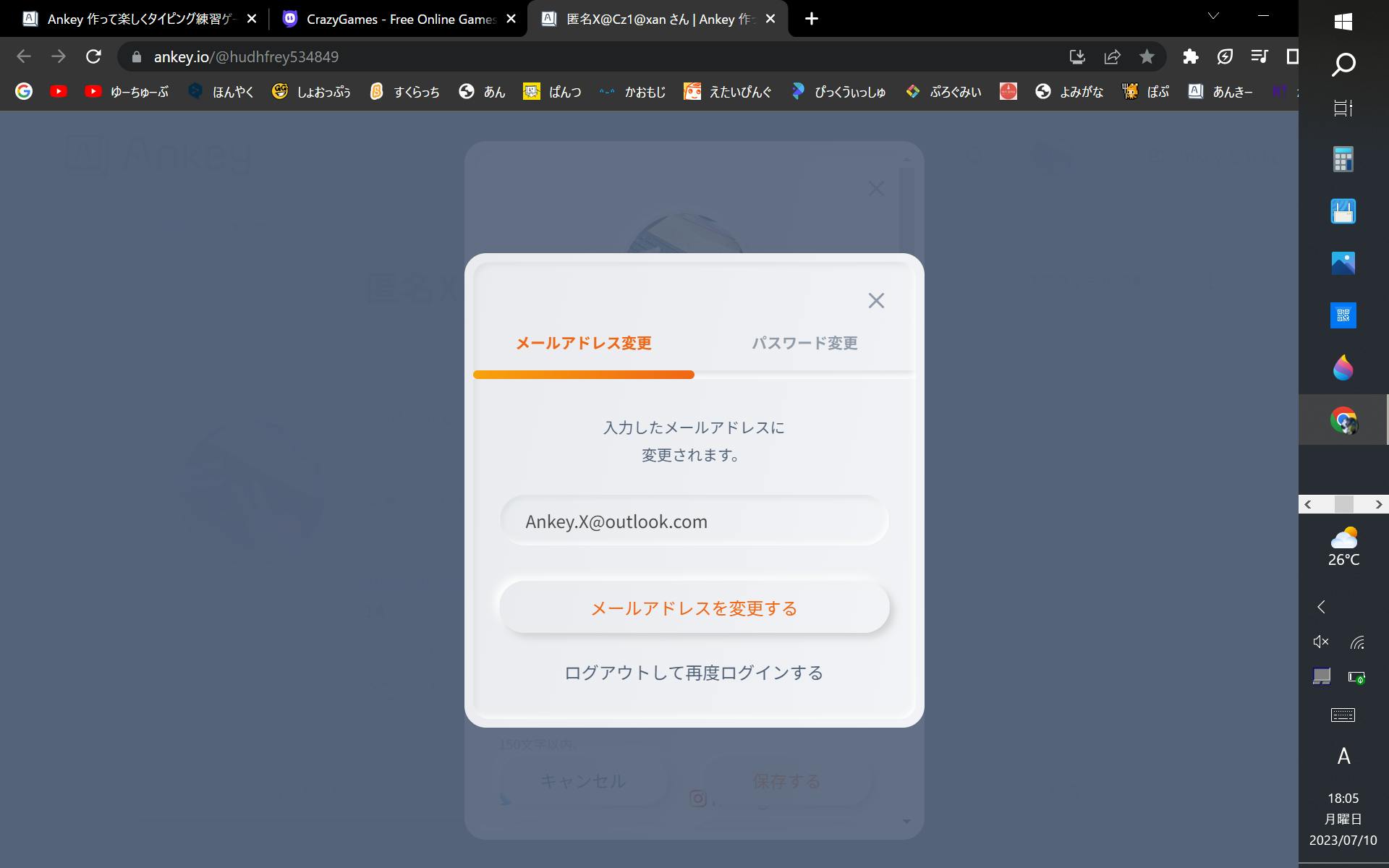Click the install app icon in address bar
This screenshot has width=1389, height=868.
(1077, 56)
